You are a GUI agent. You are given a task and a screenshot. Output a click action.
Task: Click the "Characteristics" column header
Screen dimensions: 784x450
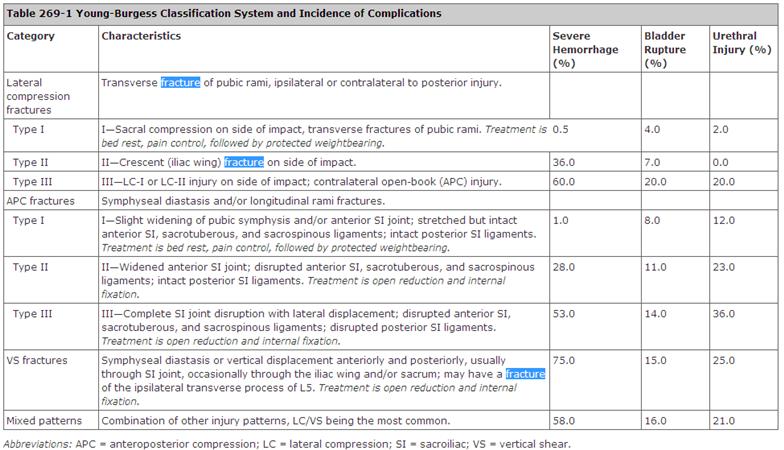(141, 36)
